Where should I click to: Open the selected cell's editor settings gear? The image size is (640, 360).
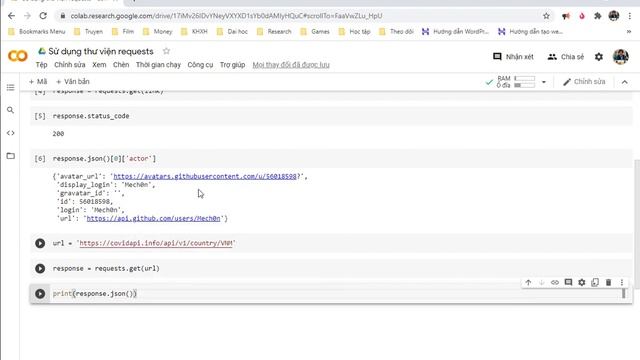click(582, 282)
